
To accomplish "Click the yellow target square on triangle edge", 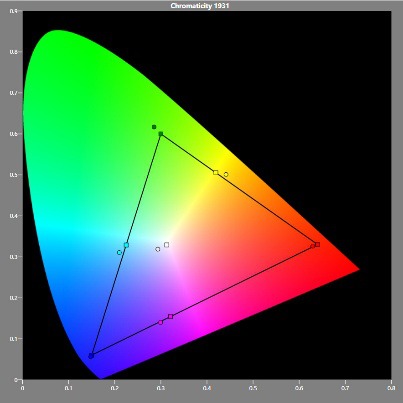I will 216,172.
